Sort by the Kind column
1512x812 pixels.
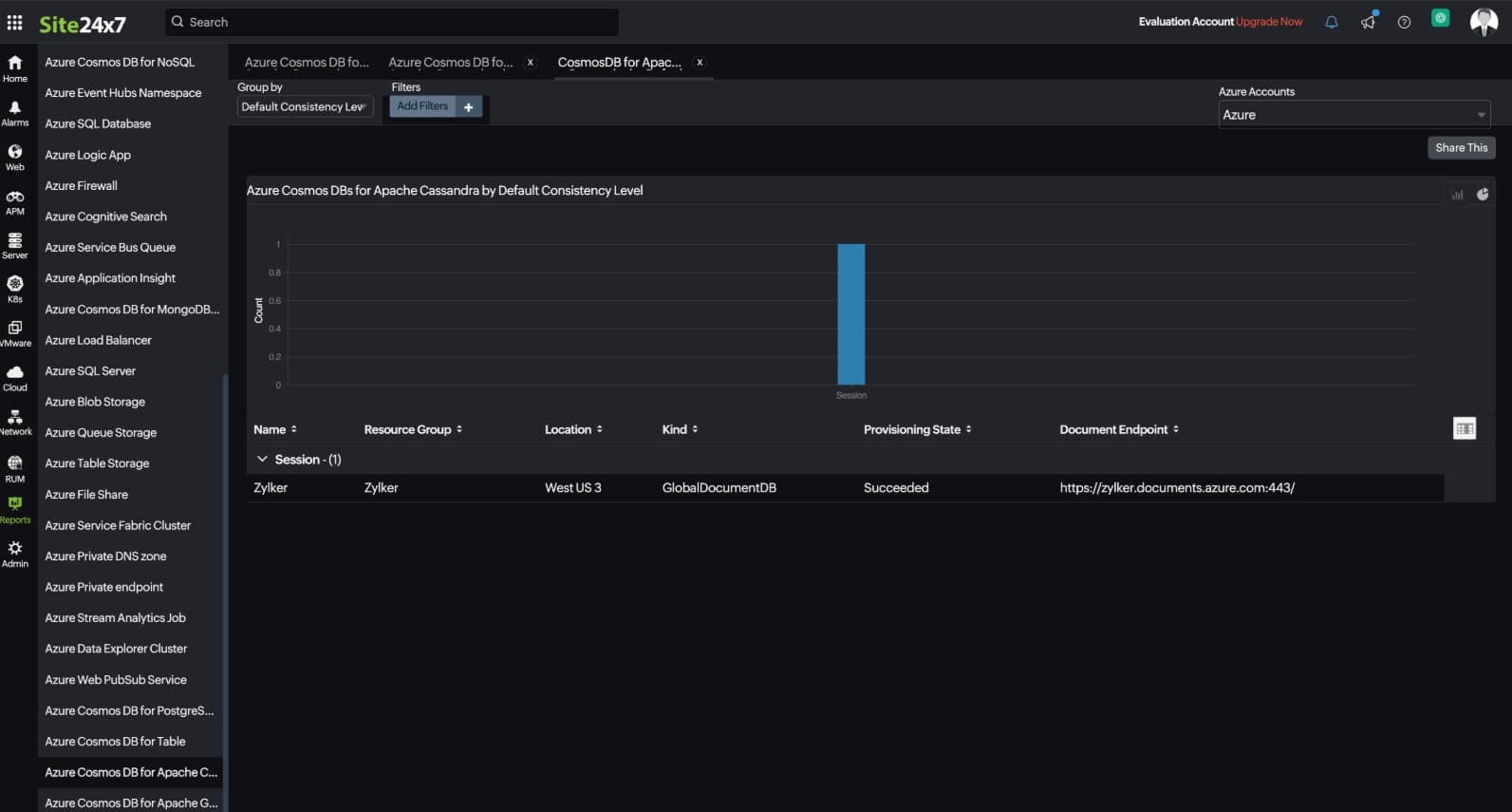click(x=680, y=429)
